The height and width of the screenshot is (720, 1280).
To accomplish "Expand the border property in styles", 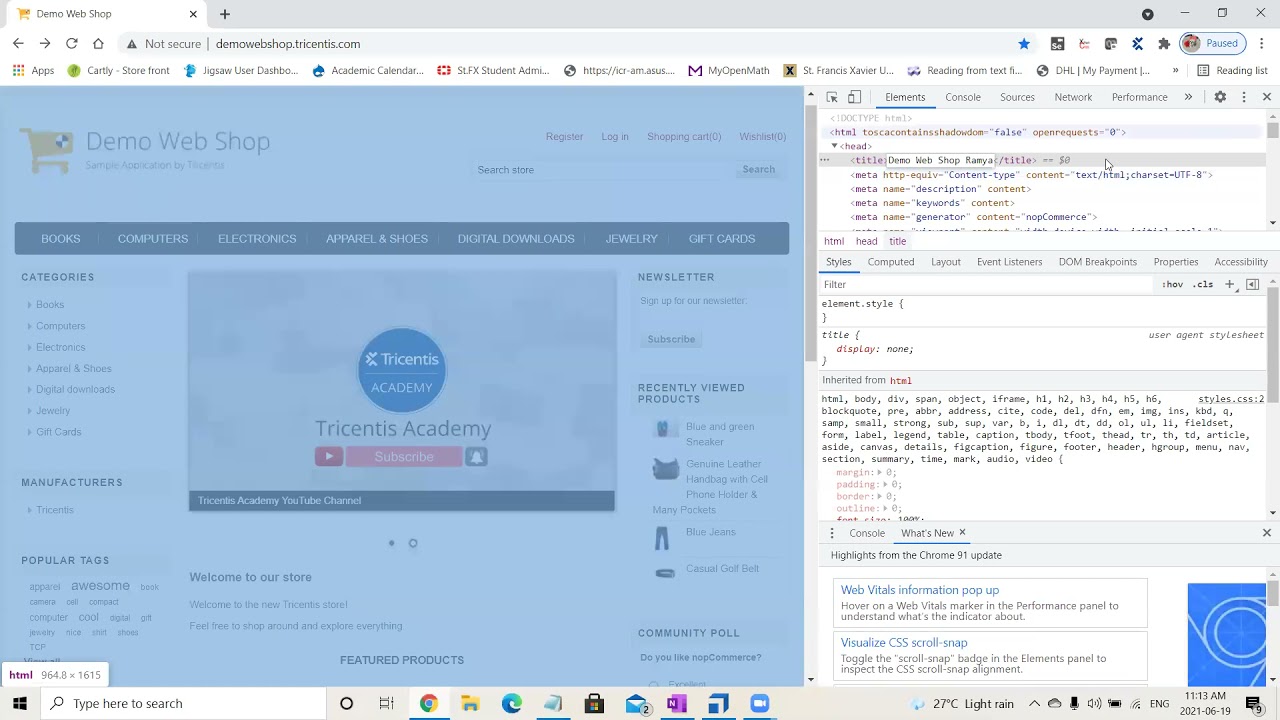I will click(x=880, y=497).
